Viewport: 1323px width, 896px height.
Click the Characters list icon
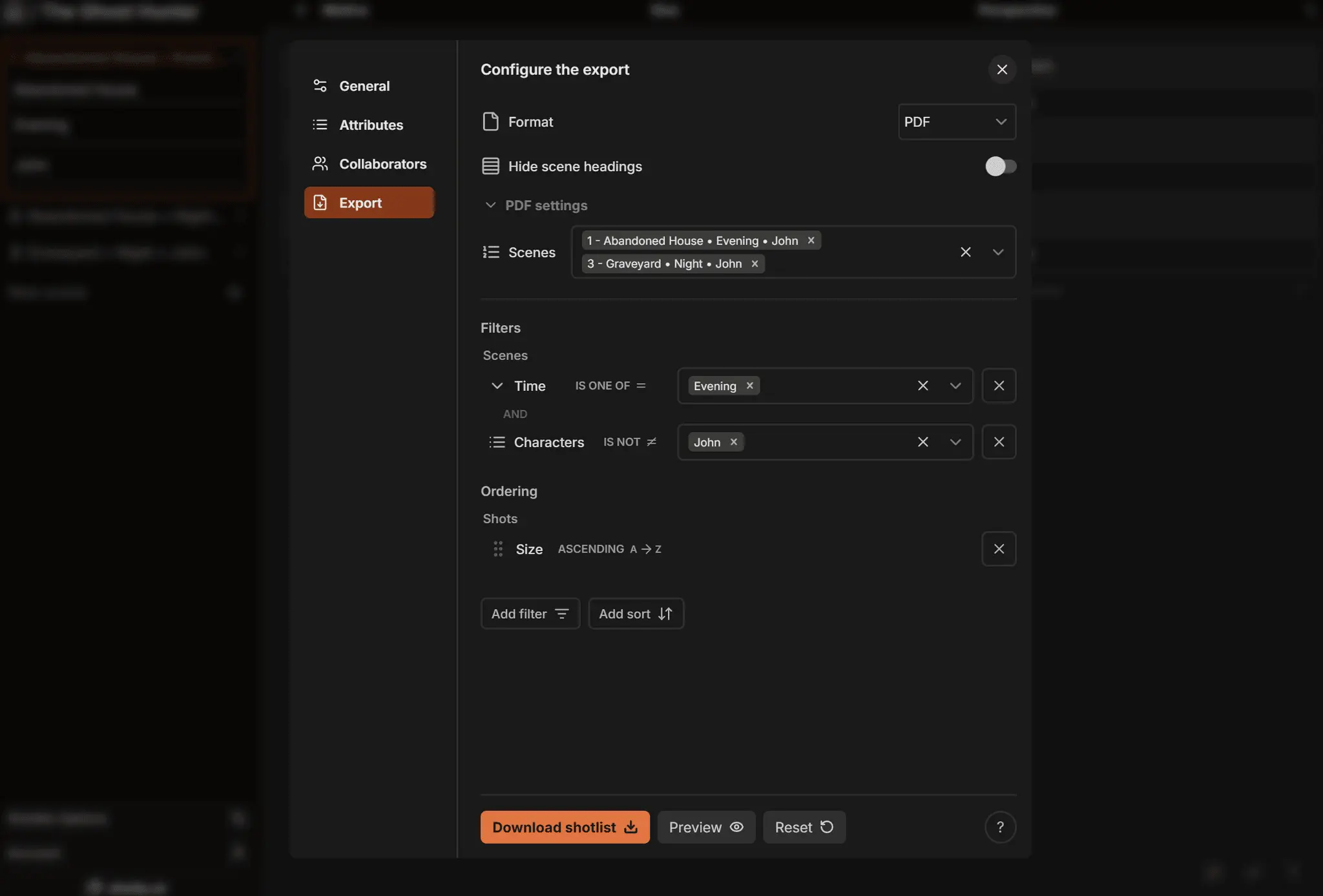497,442
